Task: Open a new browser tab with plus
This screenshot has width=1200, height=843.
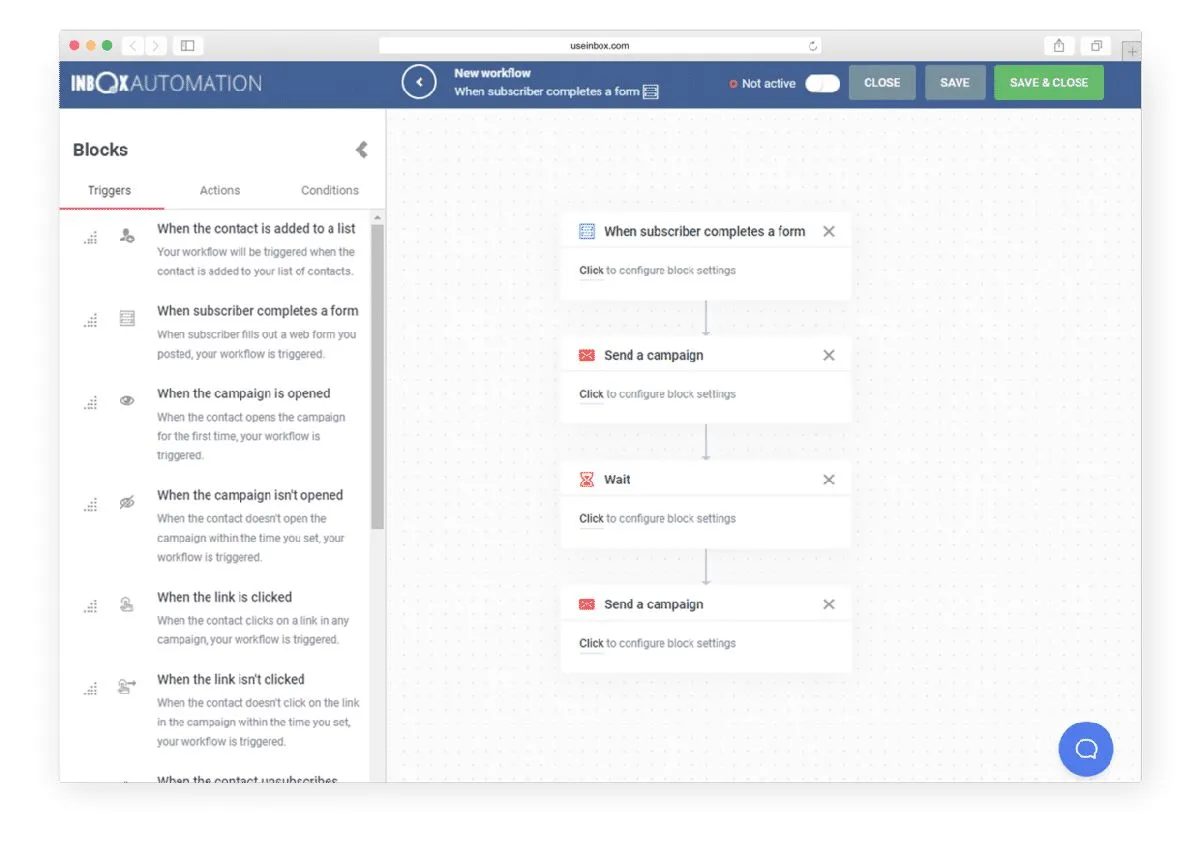Action: click(1130, 50)
